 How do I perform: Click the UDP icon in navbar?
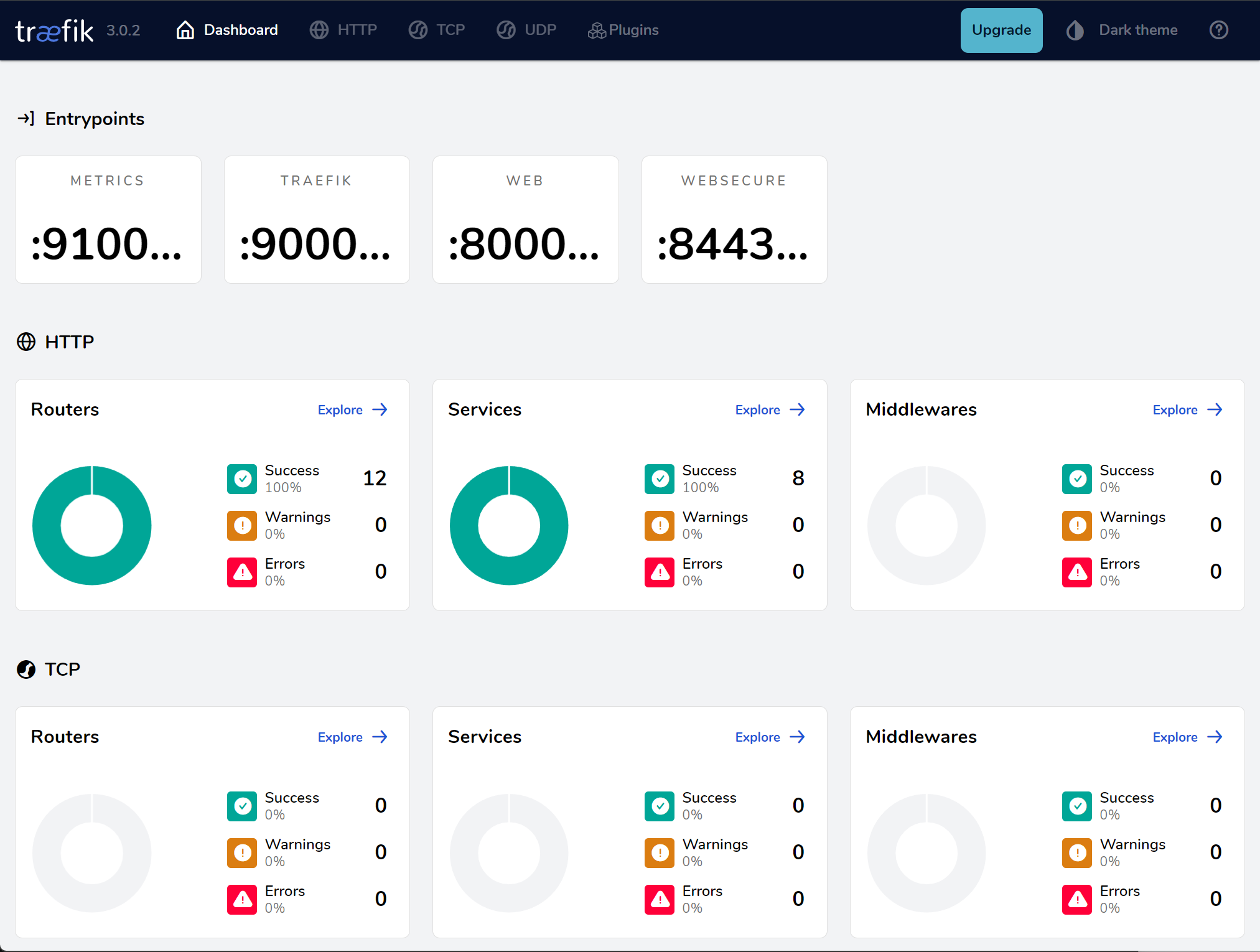pyautogui.click(x=506, y=30)
